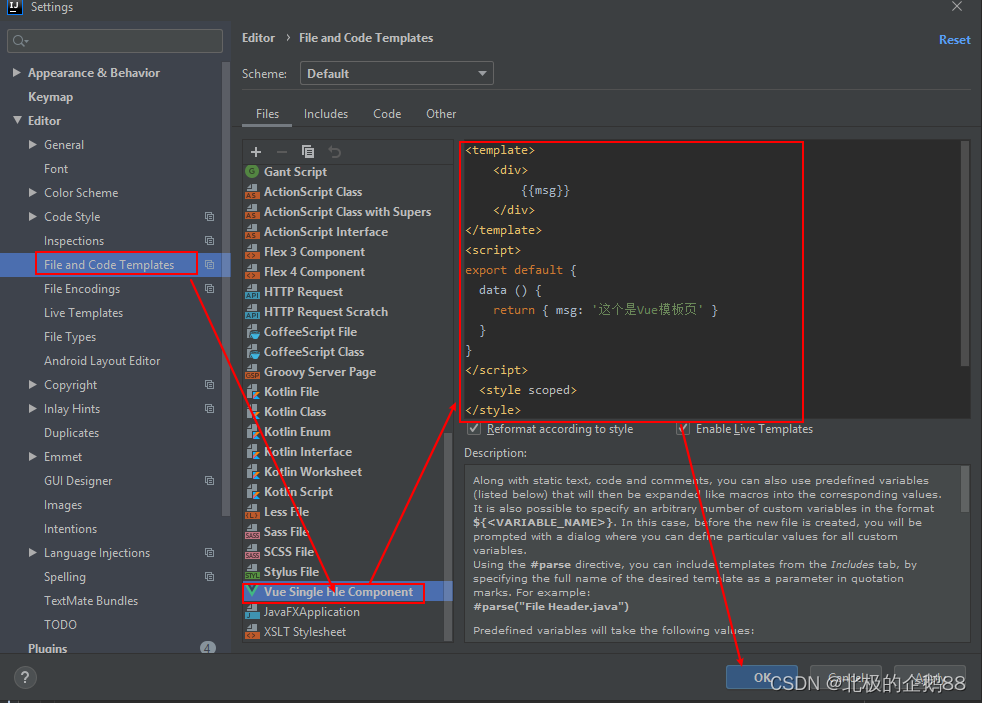Expand Appearance & Behavior tree node
Image resolution: width=982 pixels, height=703 pixels.
tap(17, 73)
